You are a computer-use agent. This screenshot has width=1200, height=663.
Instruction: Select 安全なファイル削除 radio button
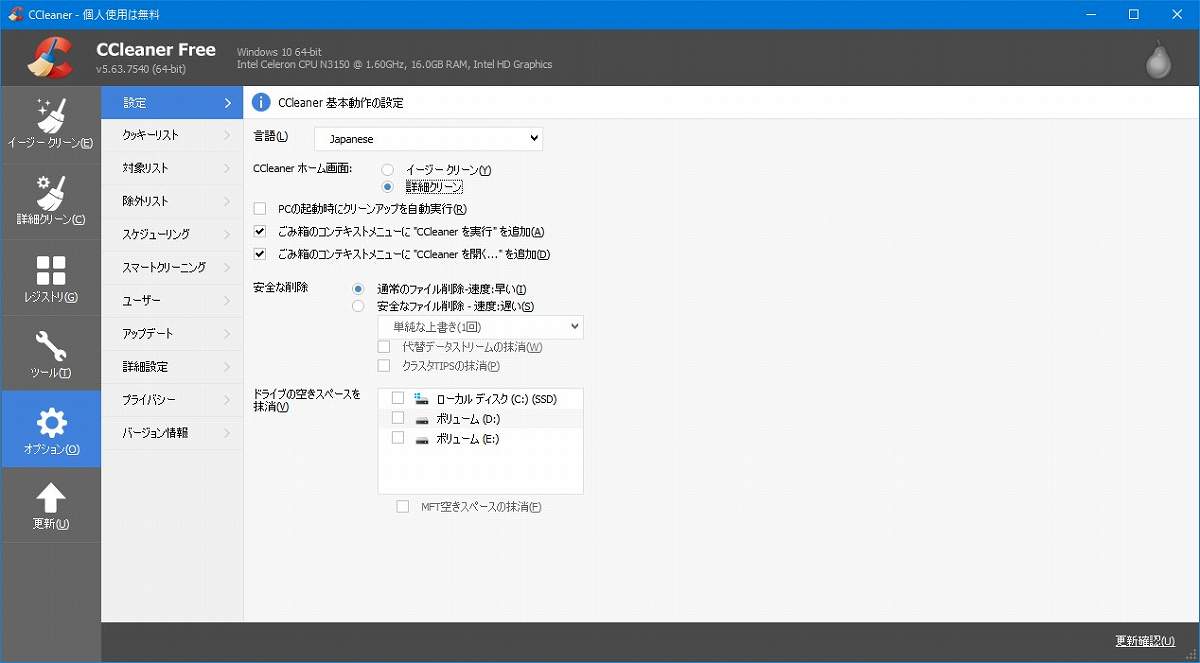click(x=358, y=306)
